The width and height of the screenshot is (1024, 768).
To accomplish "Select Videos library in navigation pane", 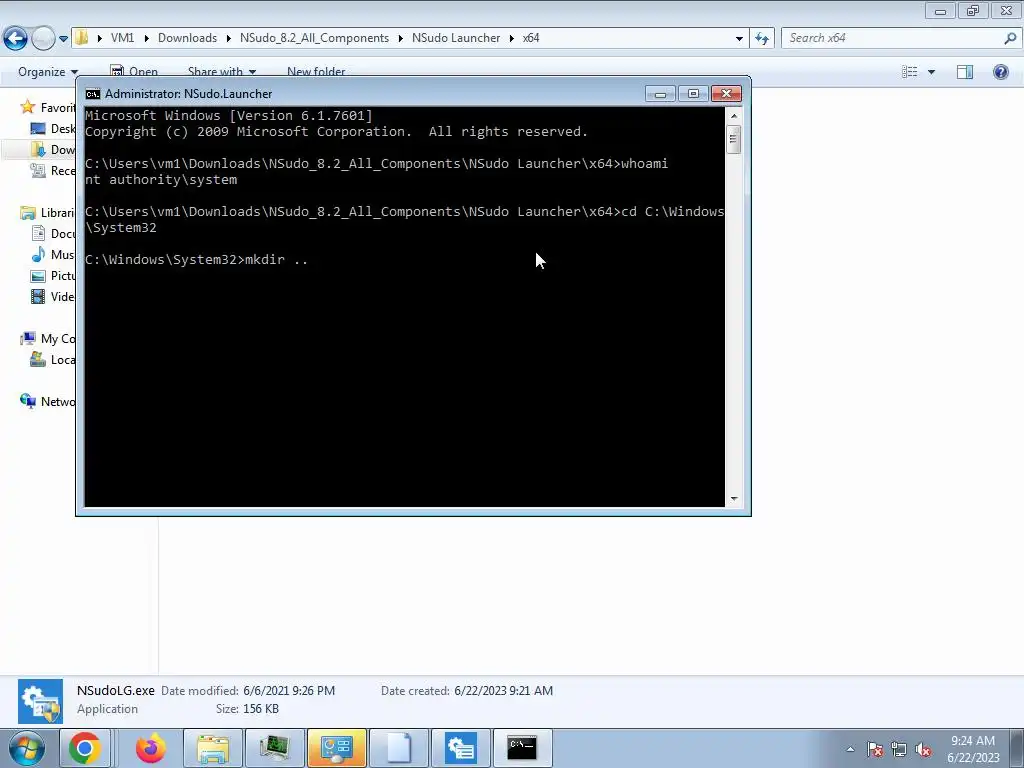I will 53,296.
